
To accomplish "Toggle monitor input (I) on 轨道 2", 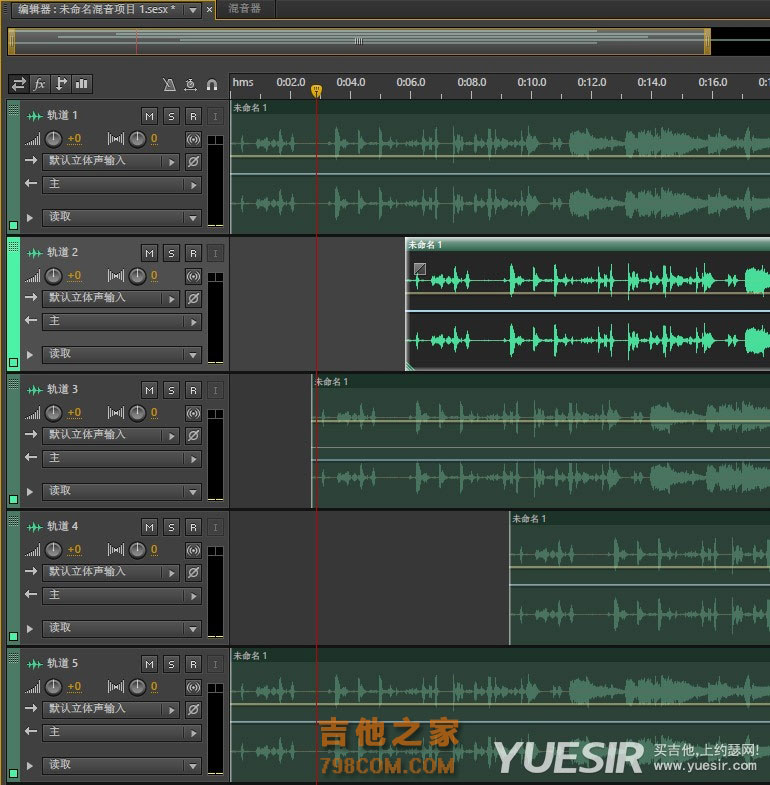I will pyautogui.click(x=215, y=253).
